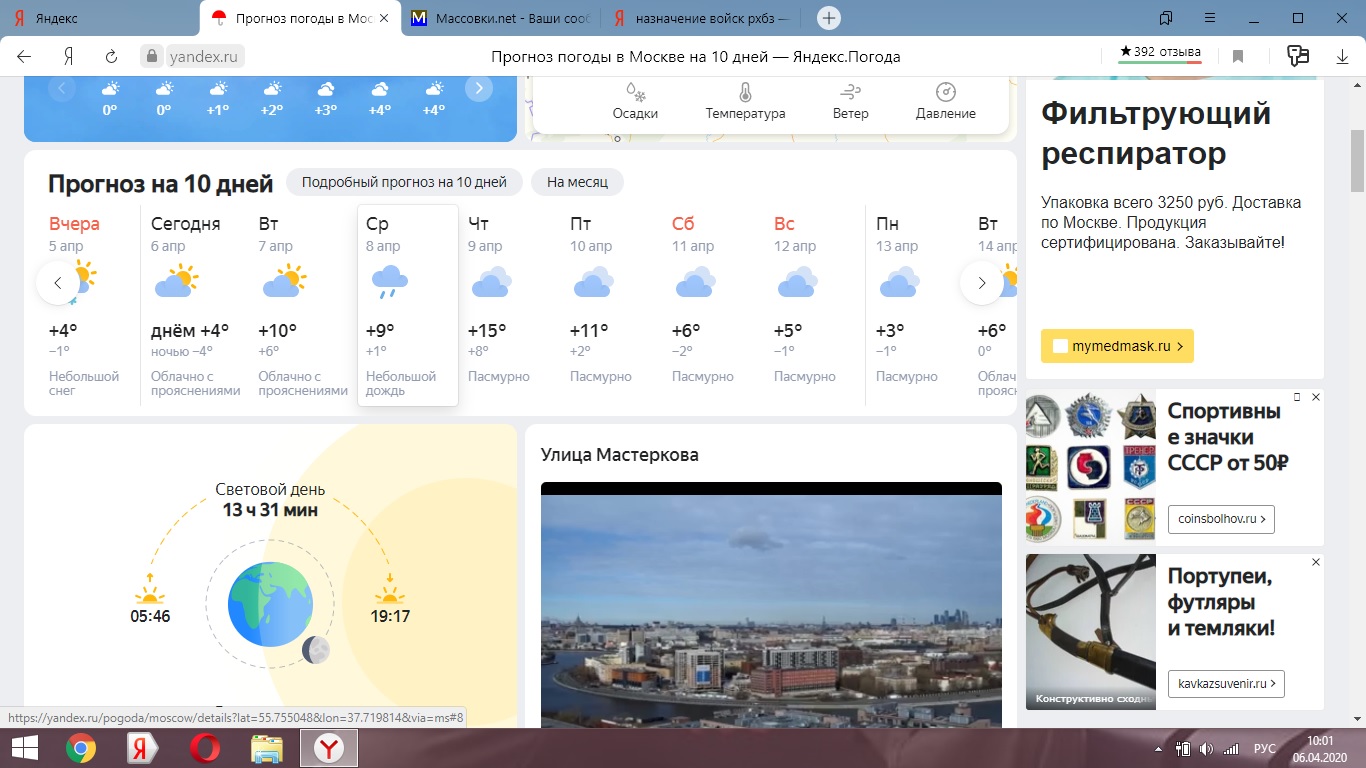Show previous hours in hourly forecast strip
Image resolution: width=1366 pixels, height=768 pixels.
(61, 89)
